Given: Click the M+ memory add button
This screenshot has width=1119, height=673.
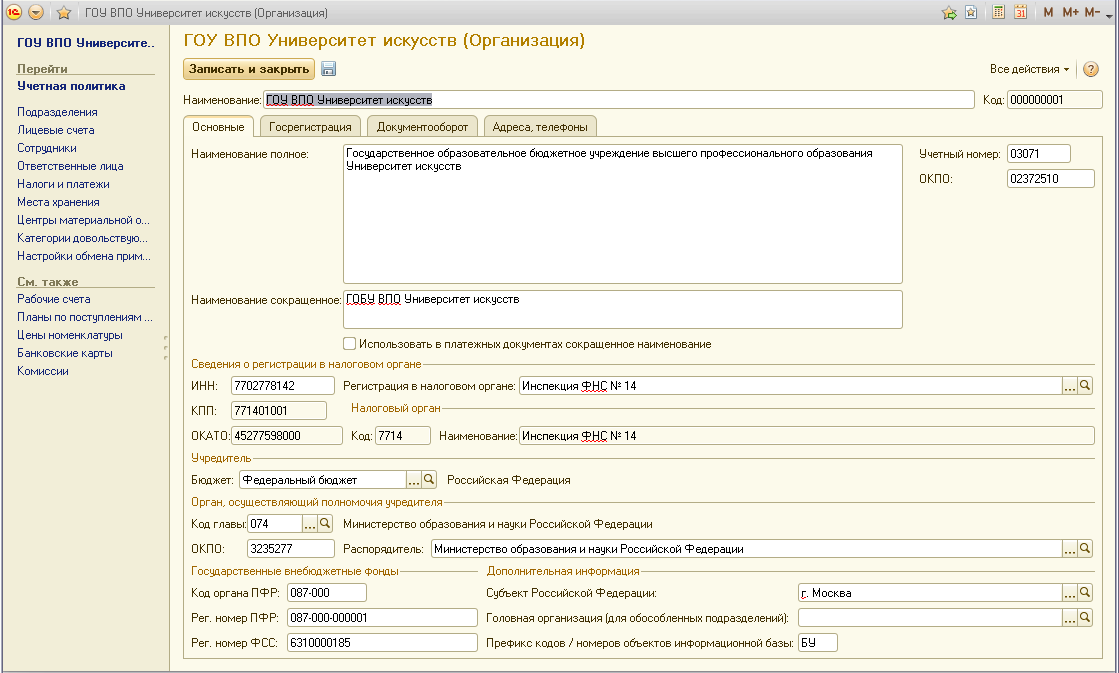Looking at the screenshot, I should point(1070,13).
